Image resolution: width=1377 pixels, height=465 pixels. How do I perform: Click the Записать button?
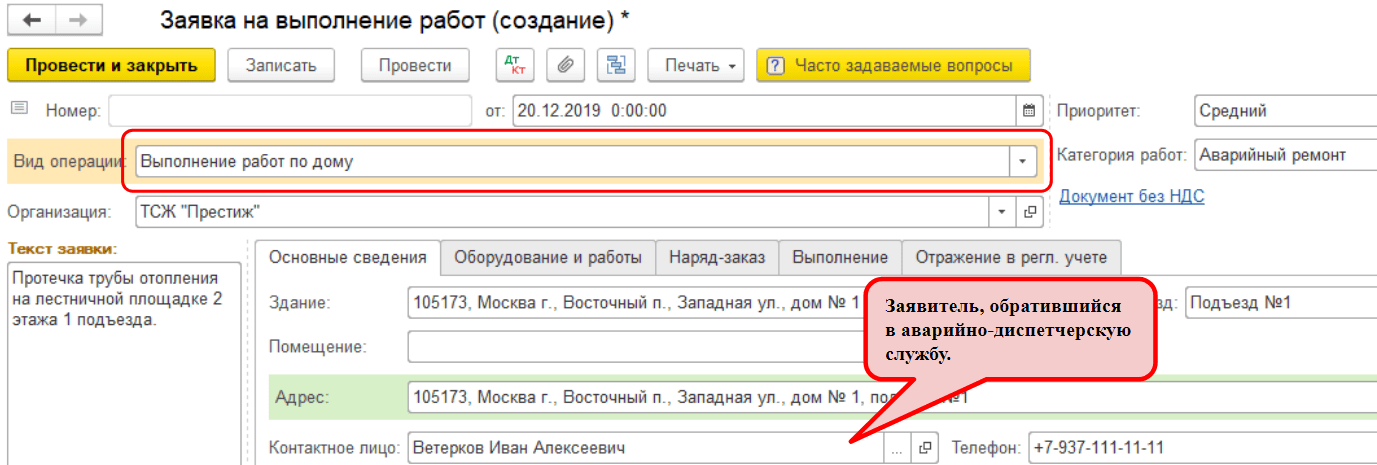281,66
